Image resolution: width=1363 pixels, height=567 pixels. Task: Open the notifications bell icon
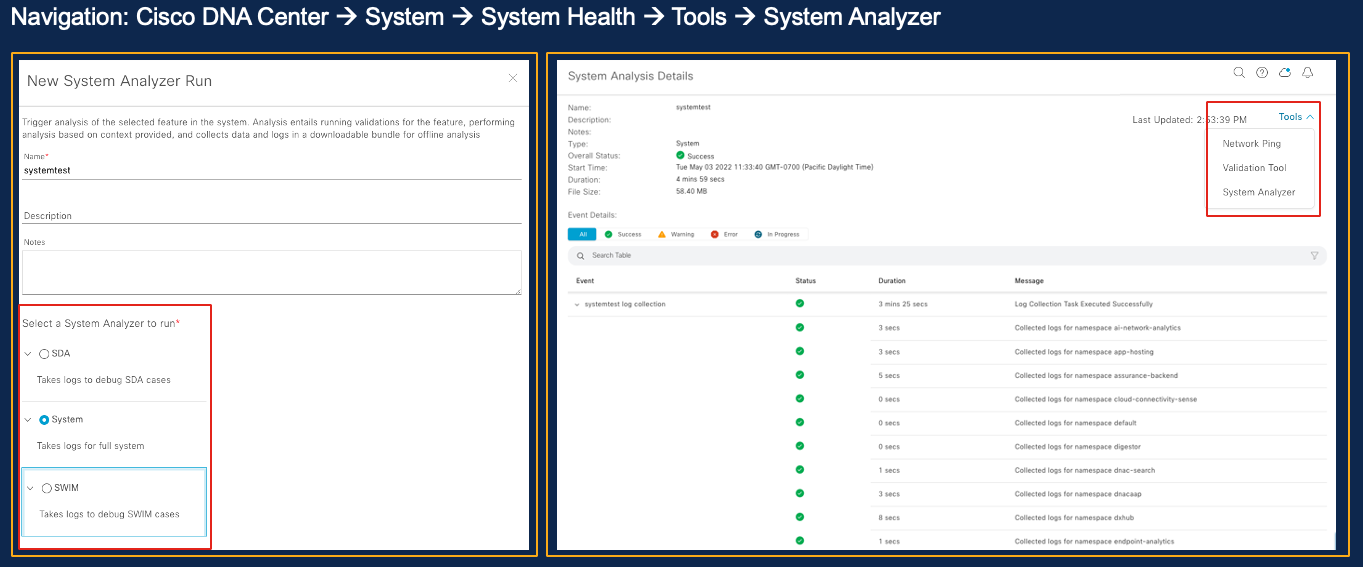pyautogui.click(x=1307, y=73)
